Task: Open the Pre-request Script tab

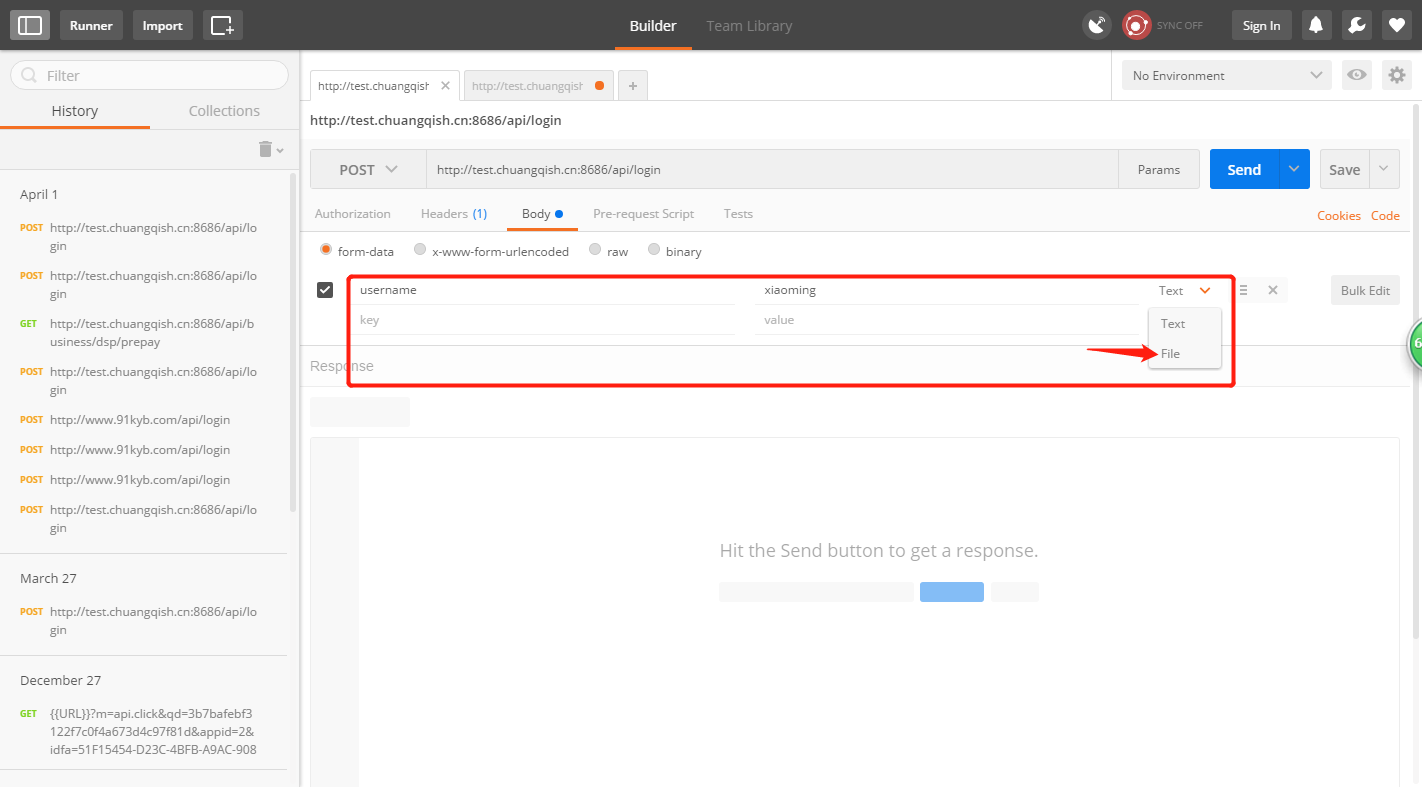Action: coord(643,214)
